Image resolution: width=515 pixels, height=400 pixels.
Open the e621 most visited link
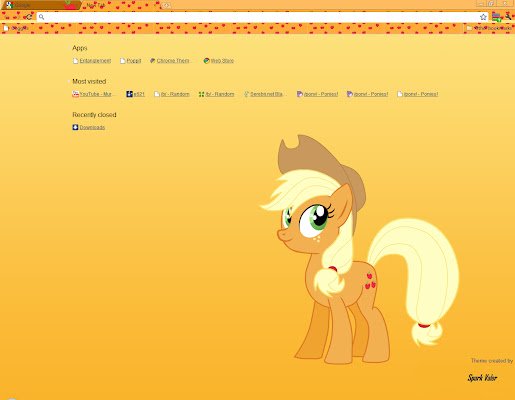[x=135, y=94]
